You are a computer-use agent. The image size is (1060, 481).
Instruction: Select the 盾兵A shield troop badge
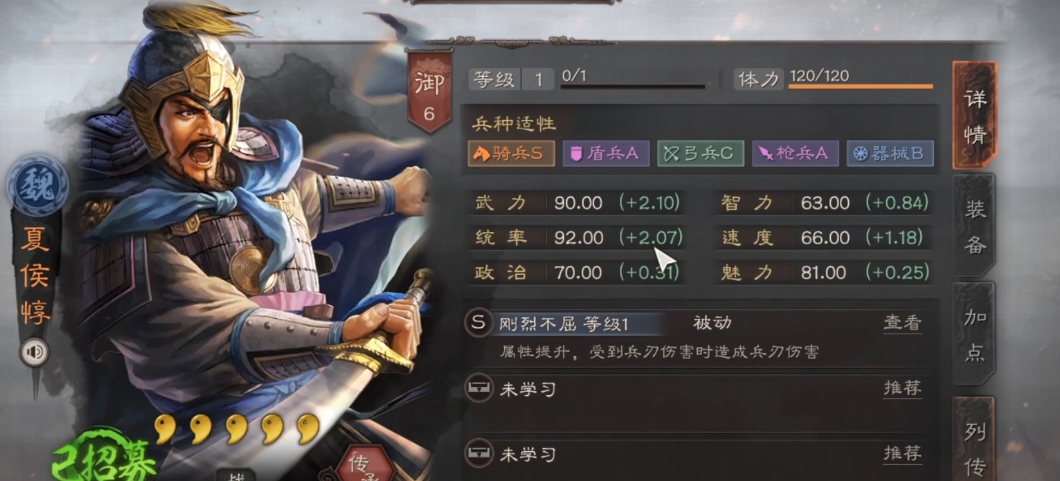[x=606, y=153]
